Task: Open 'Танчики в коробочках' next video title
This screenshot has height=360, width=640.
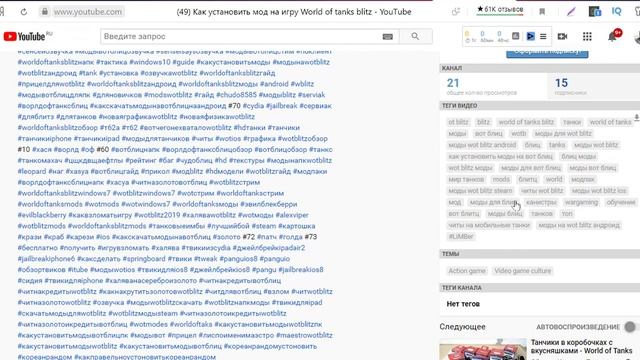Action: tap(581, 347)
